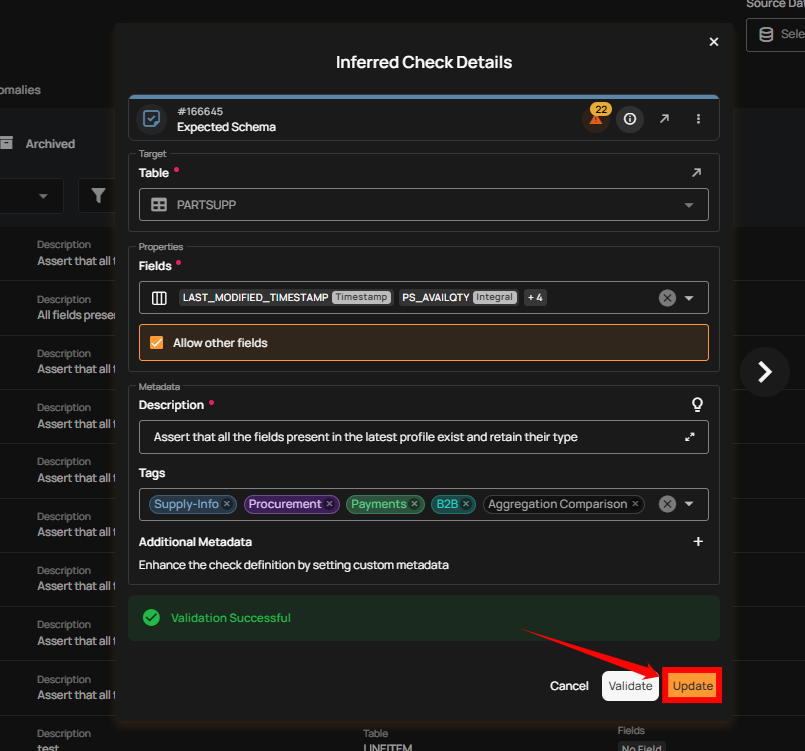This screenshot has height=751, width=805.
Task: Remove the Supply-Info tag
Action: click(227, 504)
